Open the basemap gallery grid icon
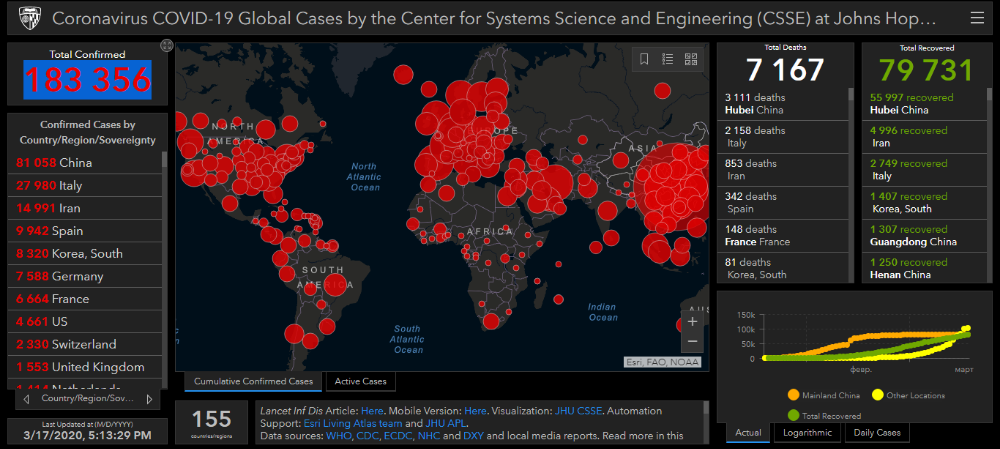 [691, 59]
